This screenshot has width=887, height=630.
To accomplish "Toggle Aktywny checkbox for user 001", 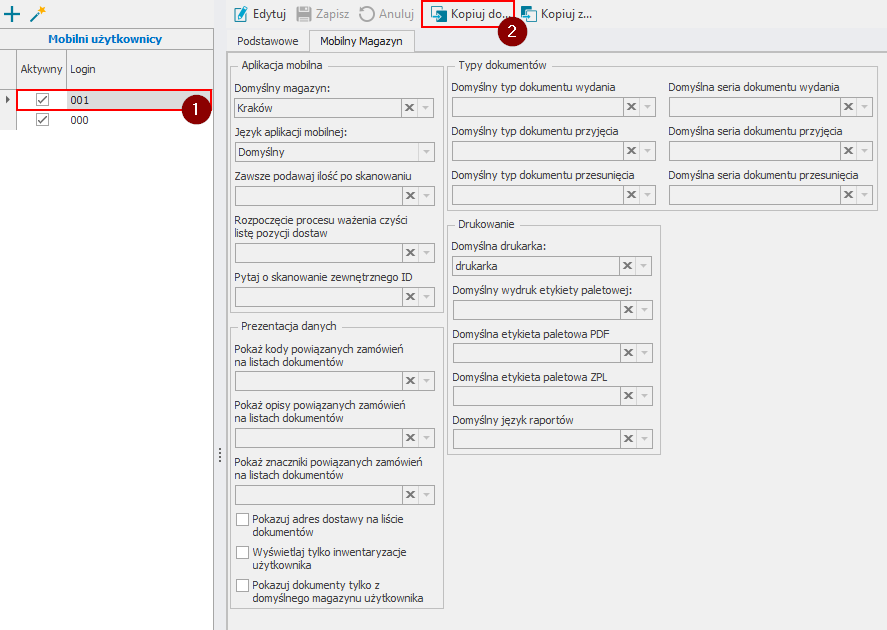I will point(42,100).
